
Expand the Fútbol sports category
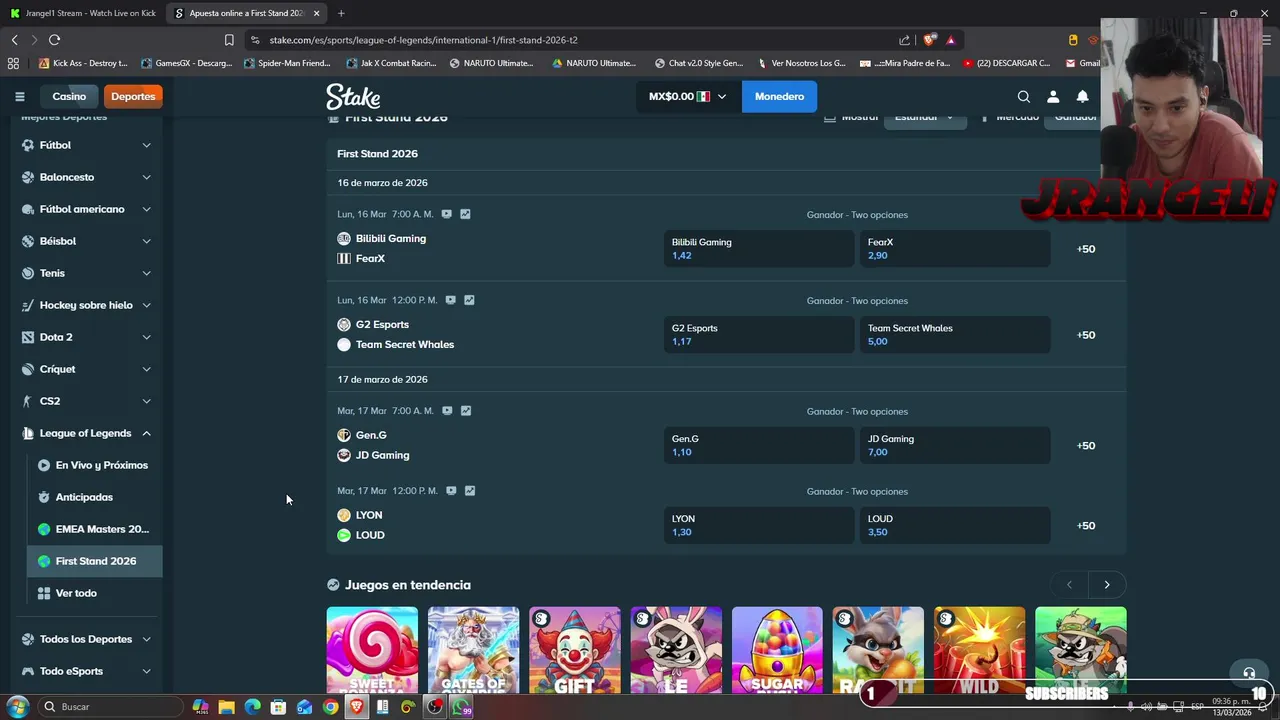(86, 145)
